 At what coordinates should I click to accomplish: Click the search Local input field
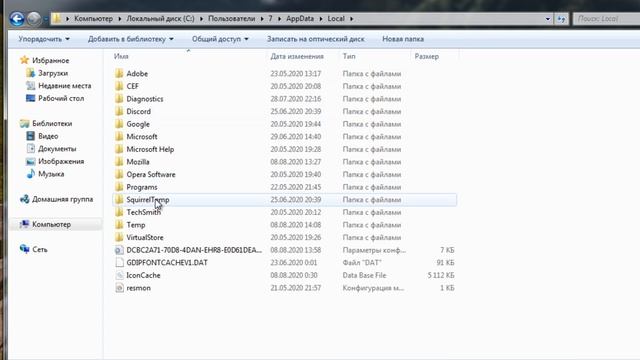(607, 19)
